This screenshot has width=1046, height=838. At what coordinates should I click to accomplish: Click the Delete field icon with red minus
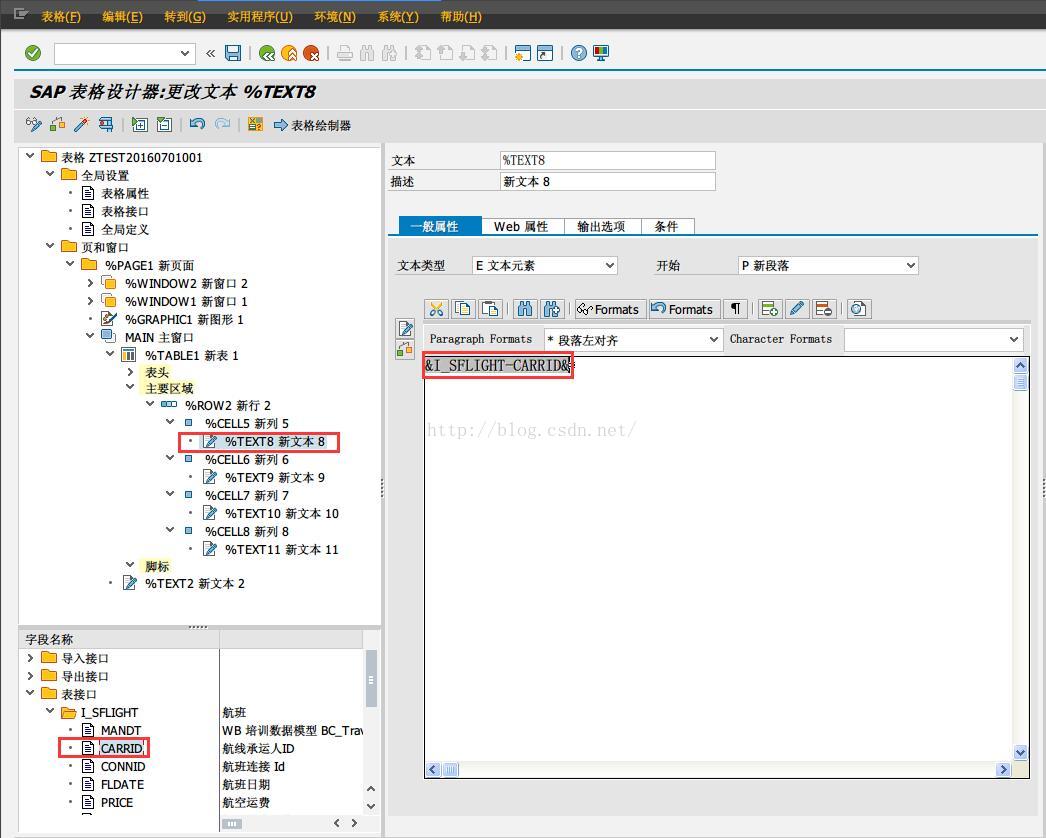pos(824,309)
